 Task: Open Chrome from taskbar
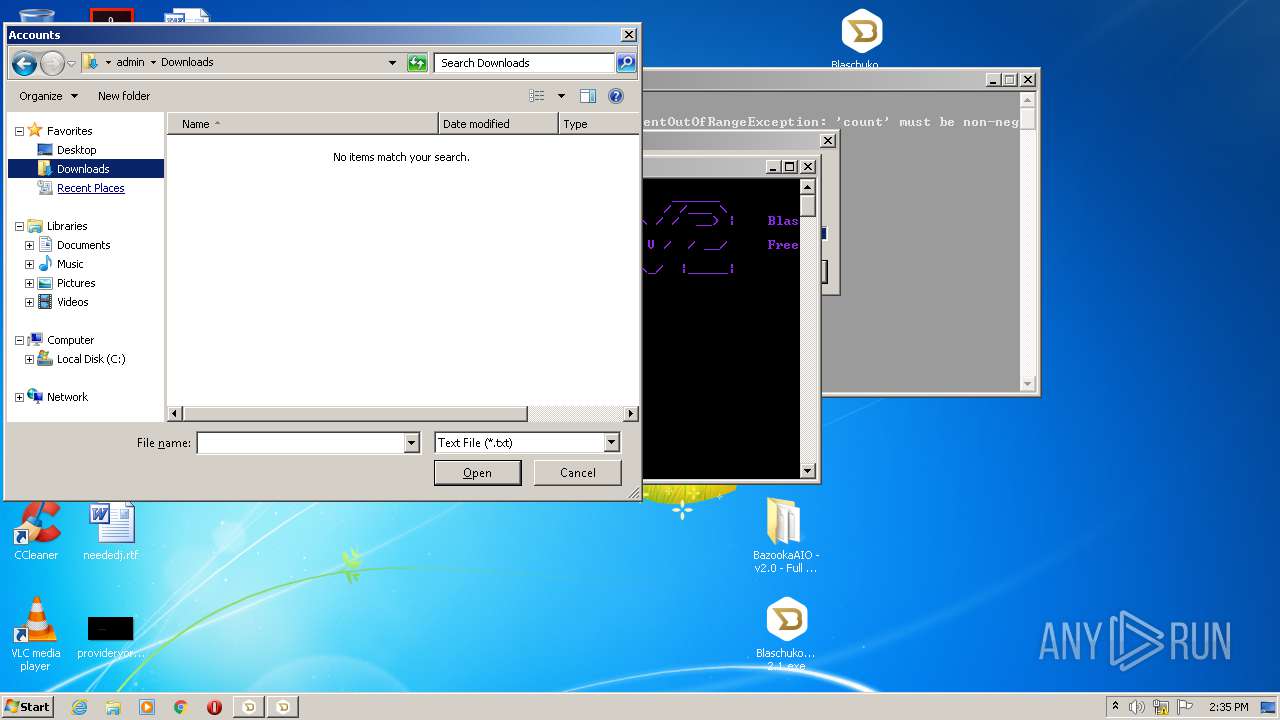180,707
